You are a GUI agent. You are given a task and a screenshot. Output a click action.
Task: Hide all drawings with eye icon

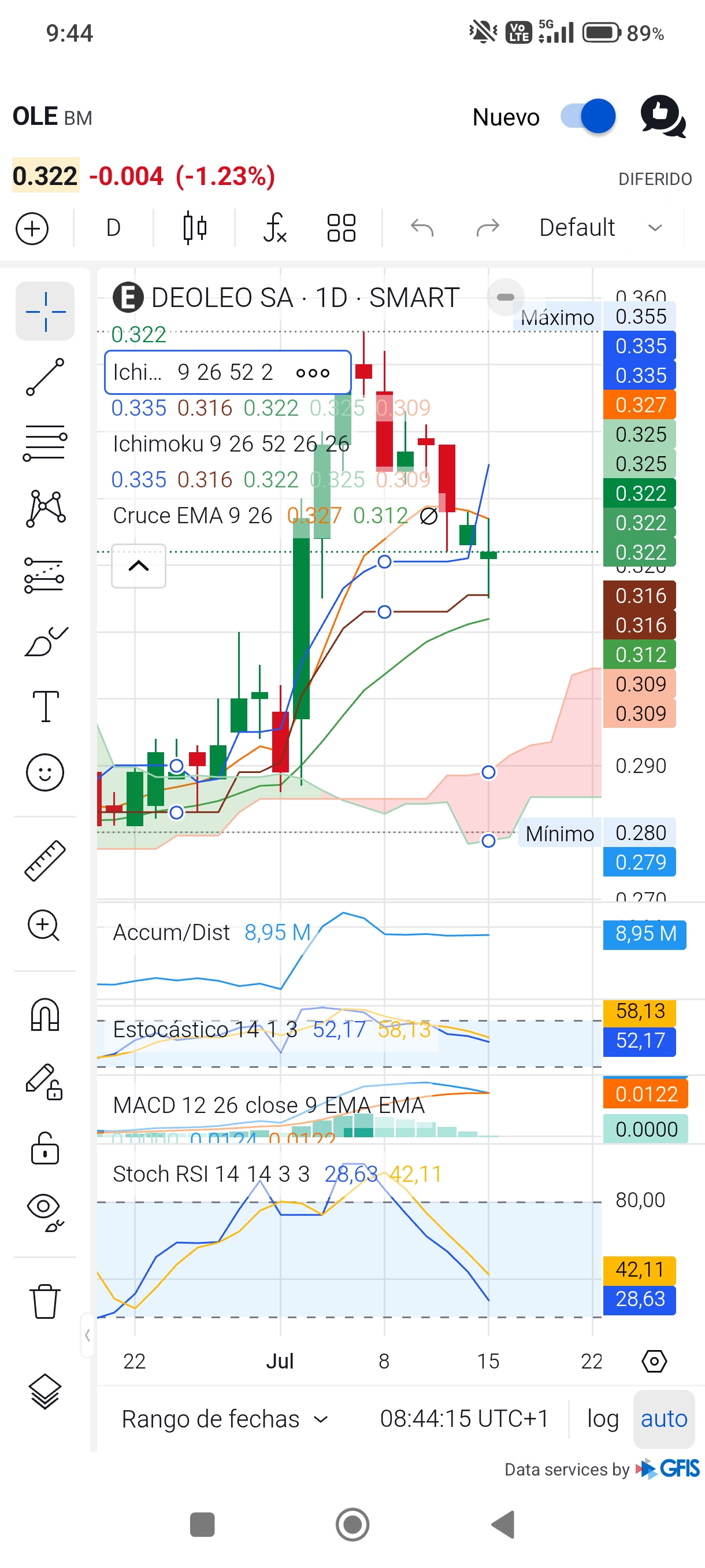(44, 1213)
